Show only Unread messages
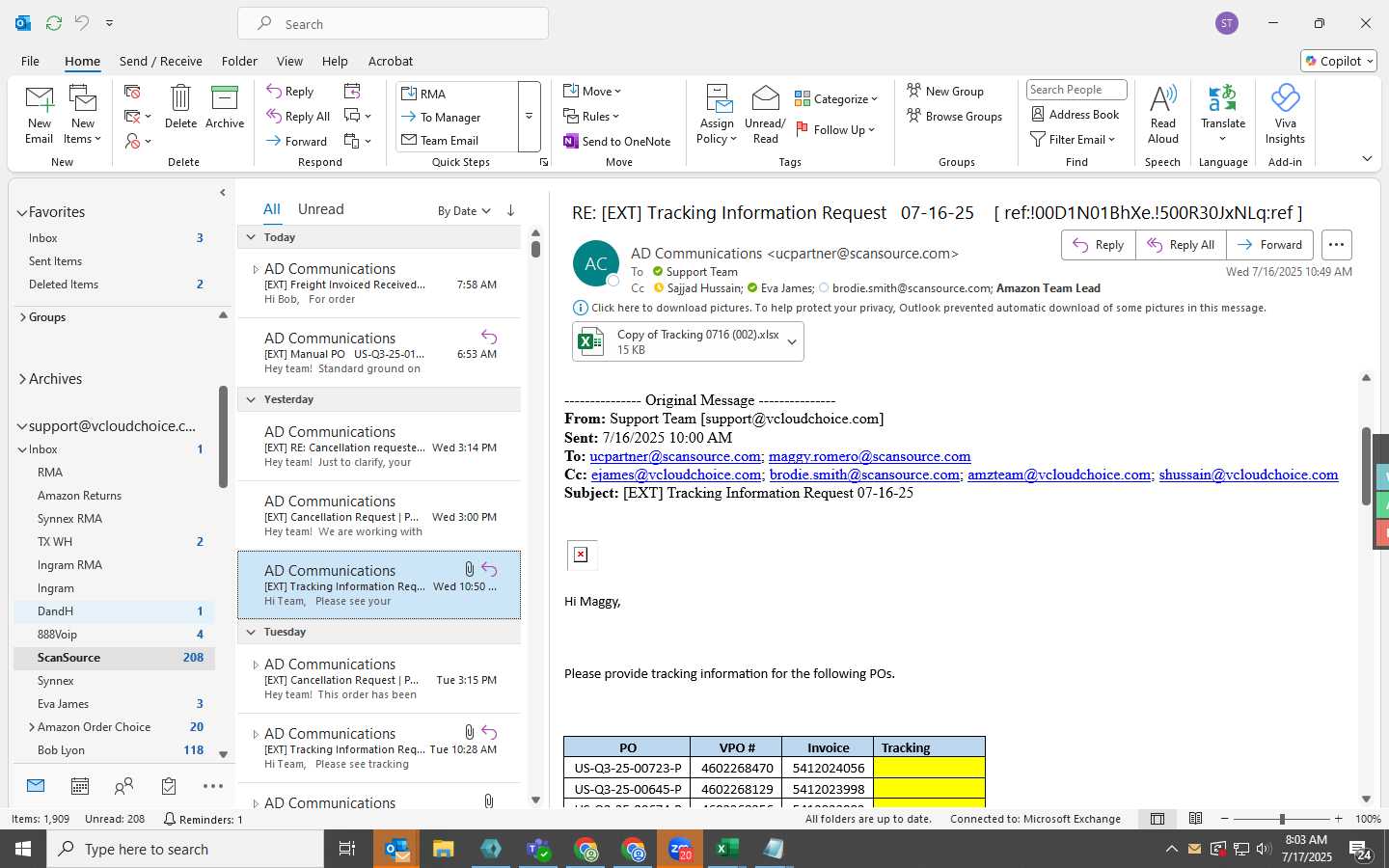Screen dimensions: 1389x868 [321, 209]
